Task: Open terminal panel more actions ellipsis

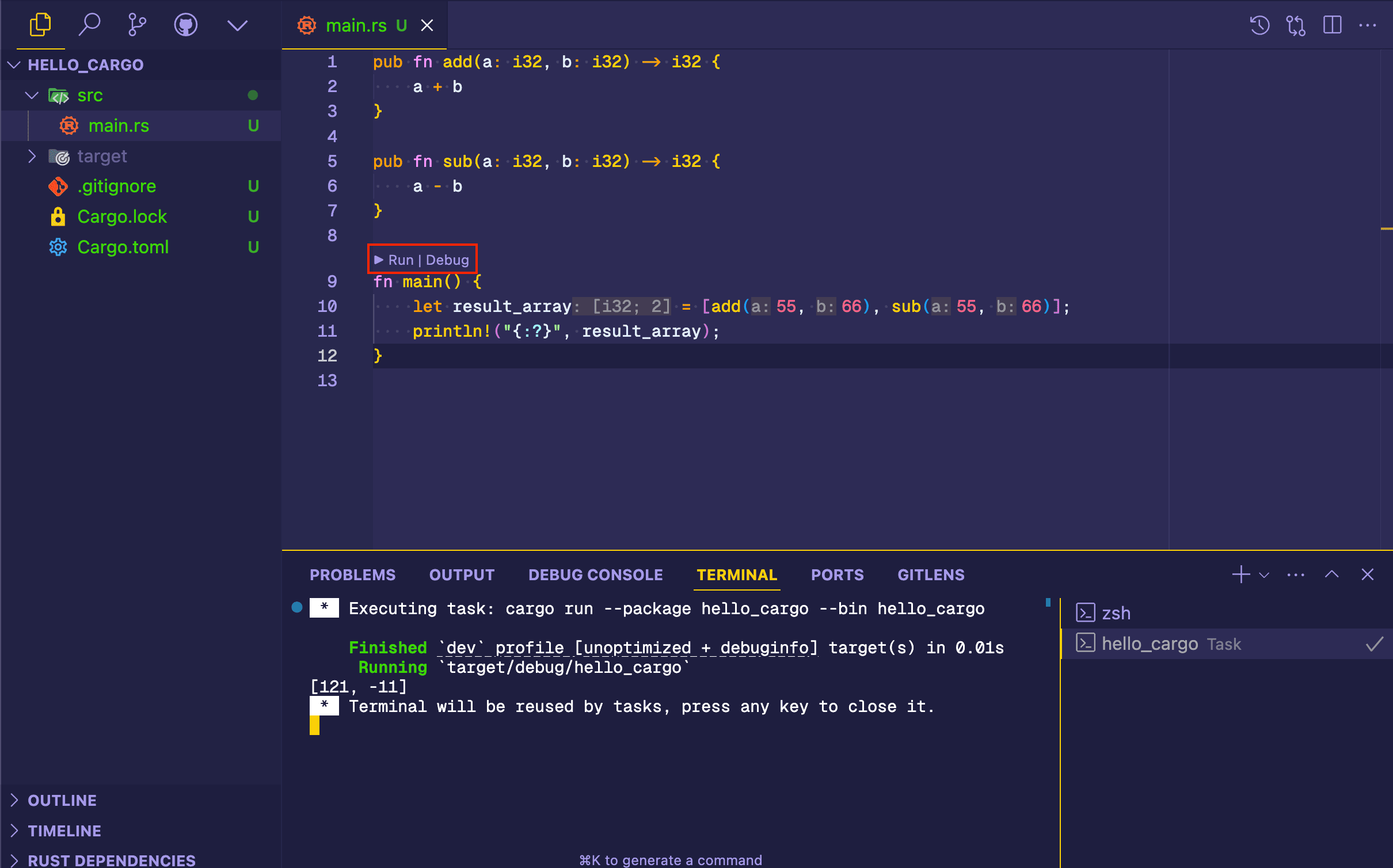Action: click(x=1295, y=574)
